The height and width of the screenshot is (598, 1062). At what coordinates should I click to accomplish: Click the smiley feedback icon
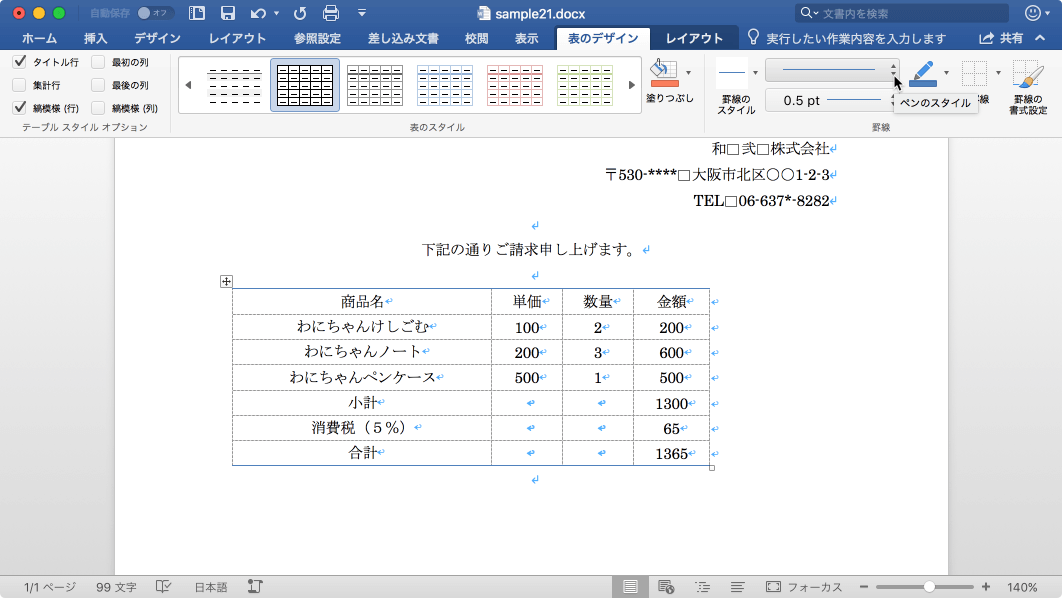(x=1032, y=13)
